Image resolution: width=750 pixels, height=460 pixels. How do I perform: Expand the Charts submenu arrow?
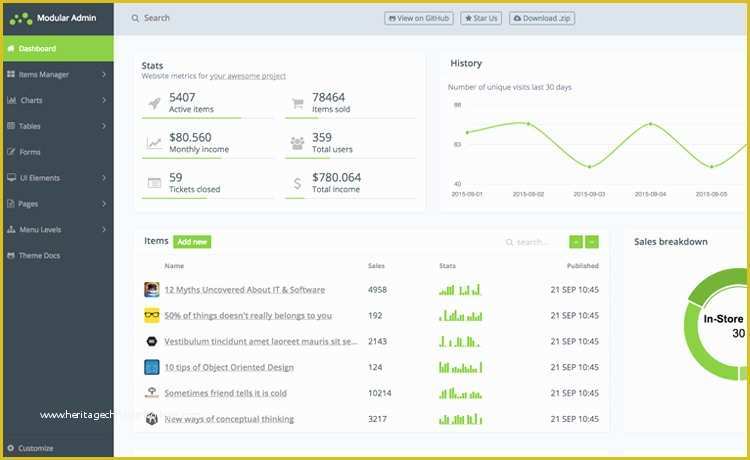click(x=104, y=100)
